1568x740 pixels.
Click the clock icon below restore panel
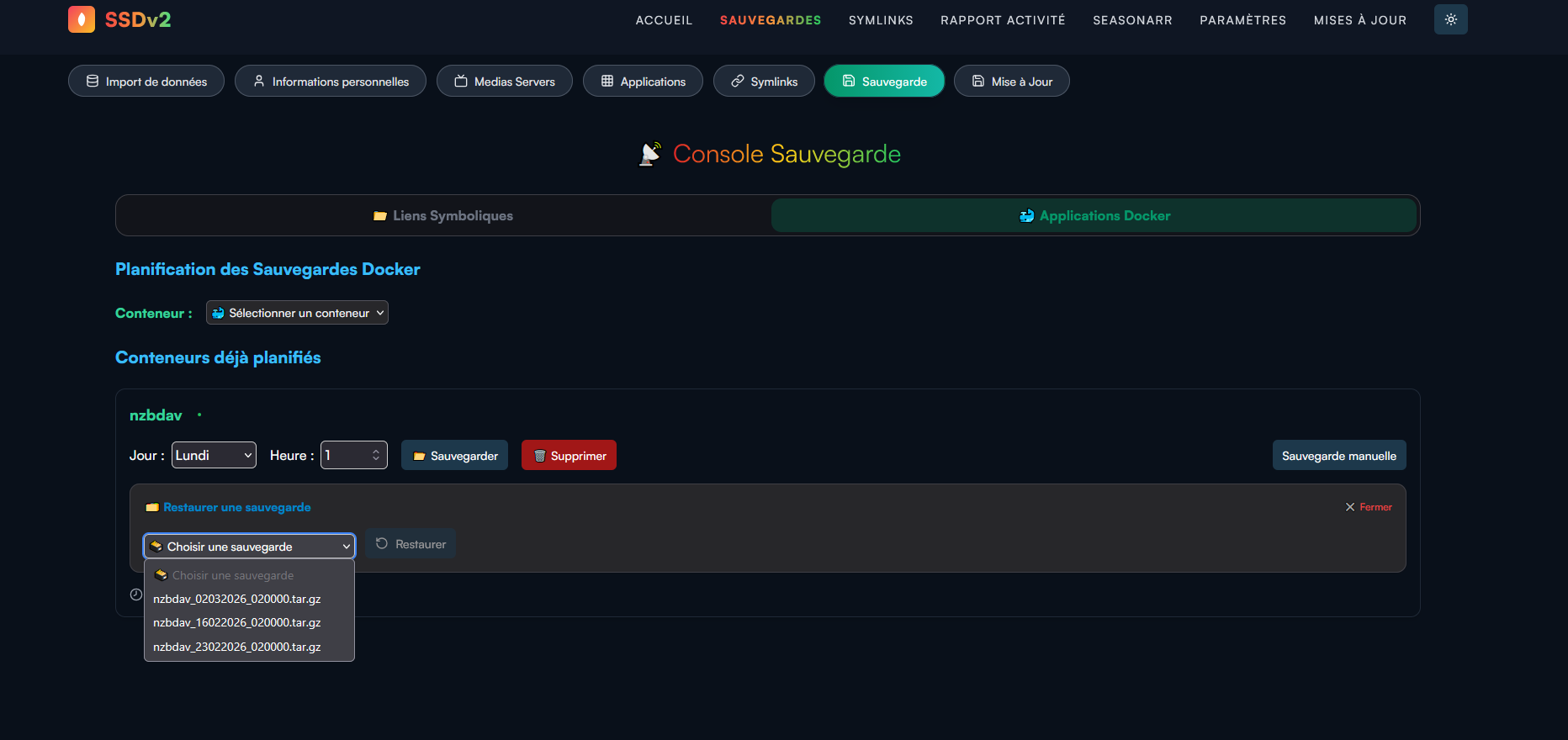pos(136,595)
